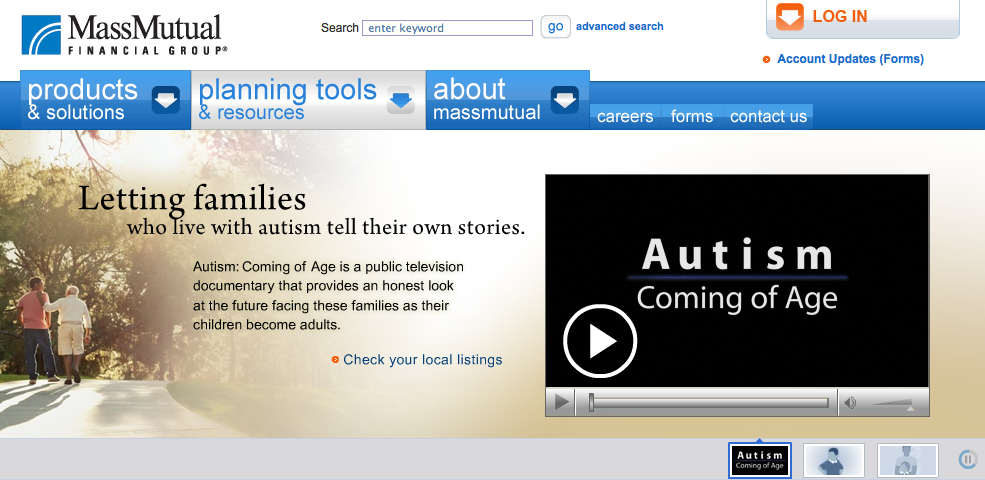Mute video with the speaker icon
Viewport: 985px width, 480px height.
(851, 403)
